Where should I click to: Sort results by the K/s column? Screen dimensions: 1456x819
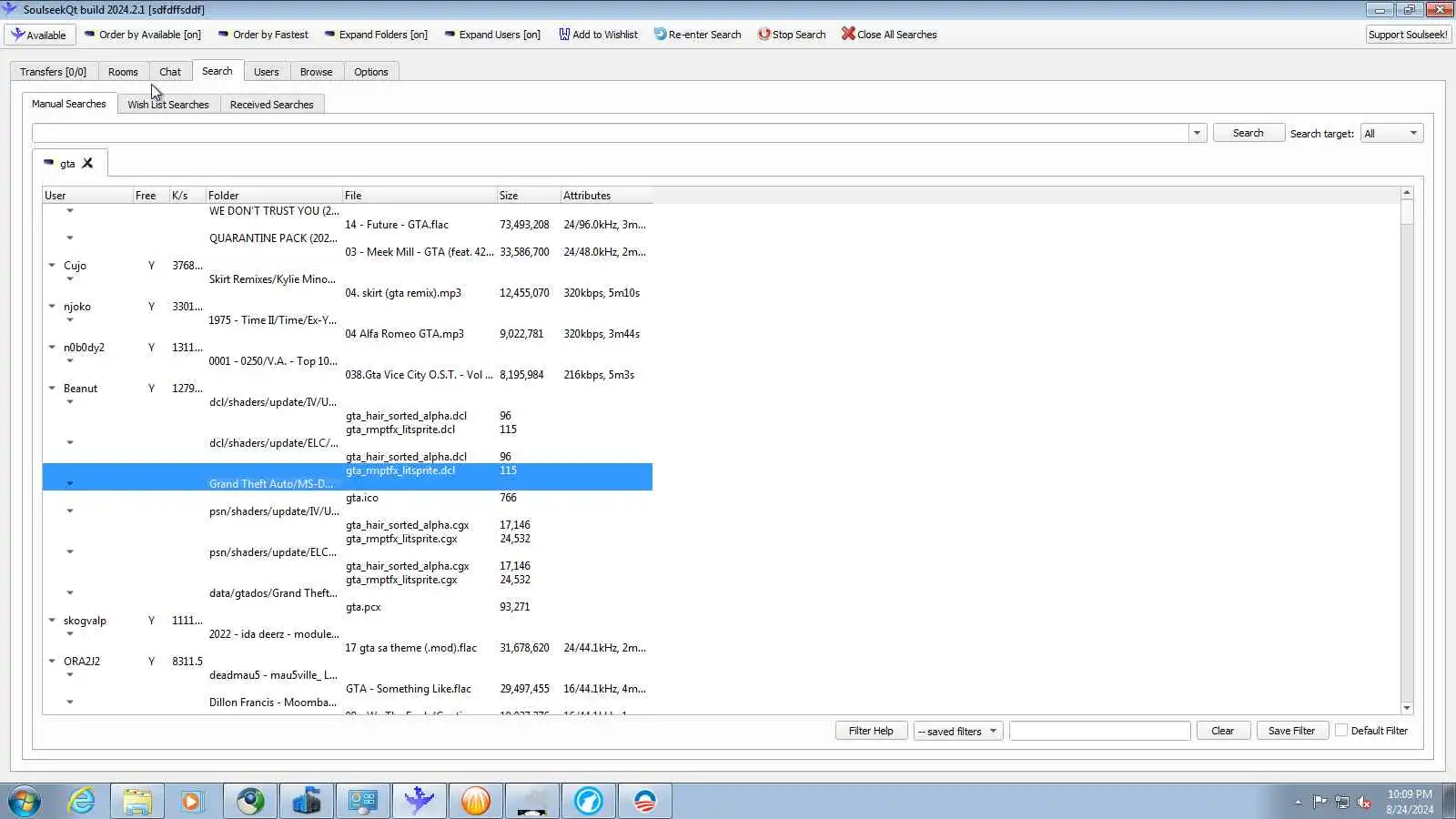coord(187,196)
